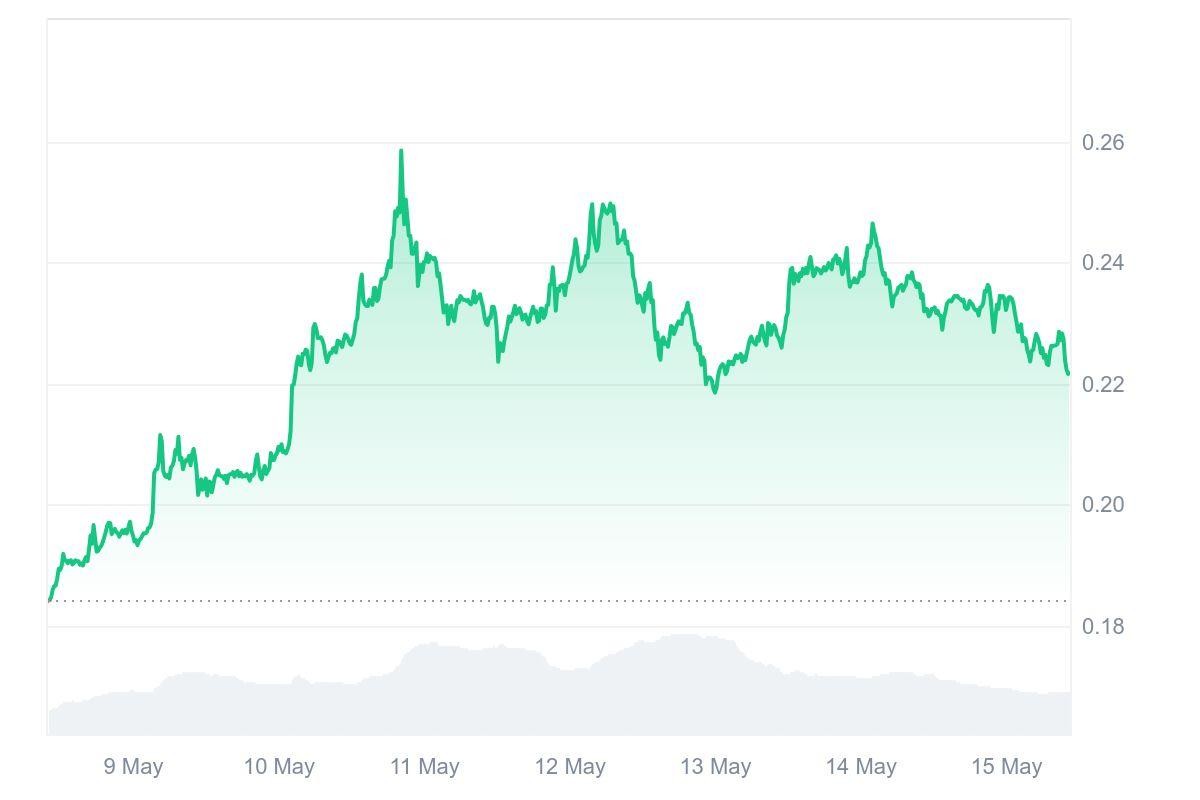The image size is (1200, 800).
Task: Click the highest price spike before 11 May
Action: coord(401,152)
